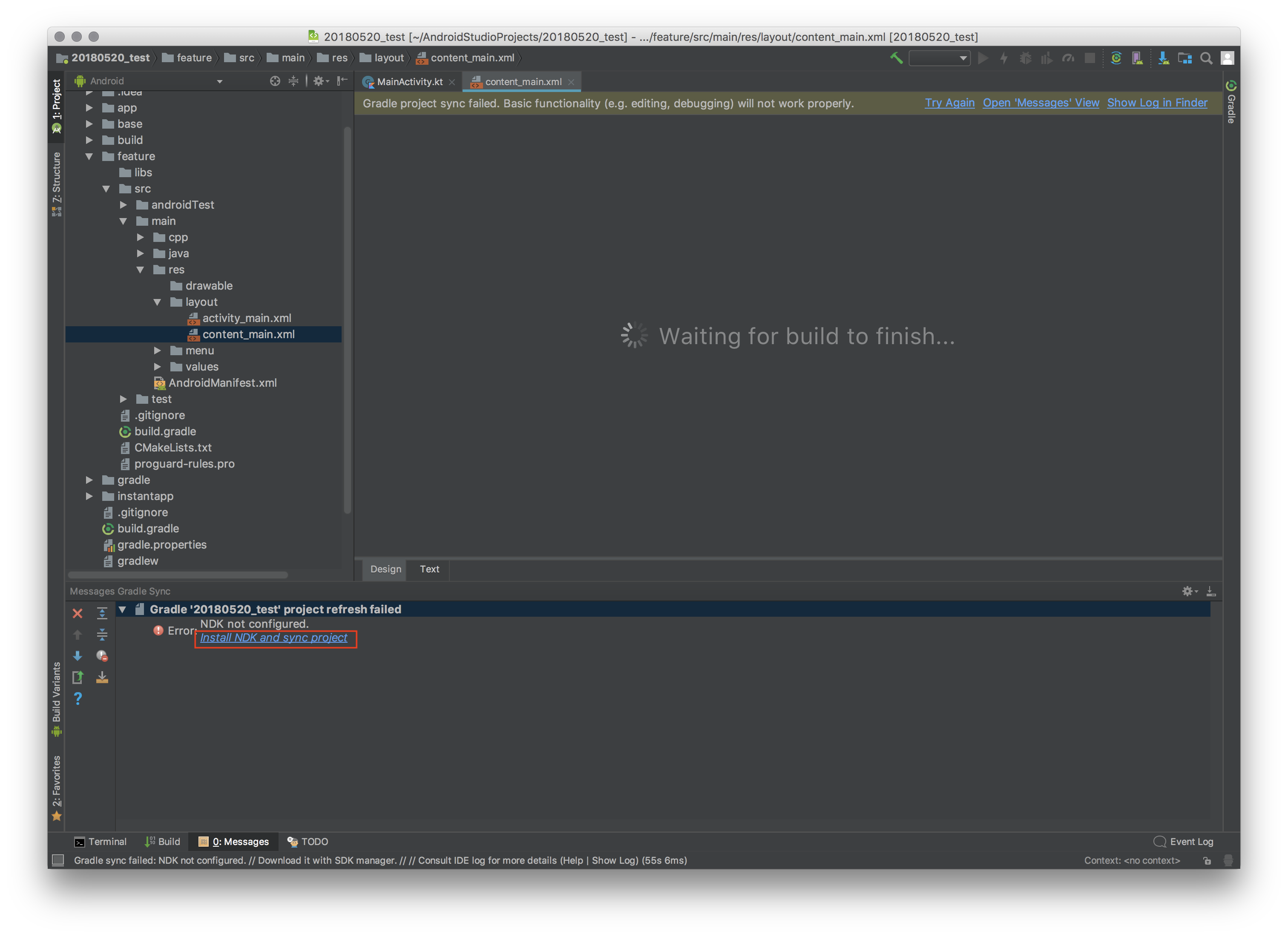Select AndroidManifest.xml in project tree
Viewport: 1288px width, 937px height.
click(215, 383)
